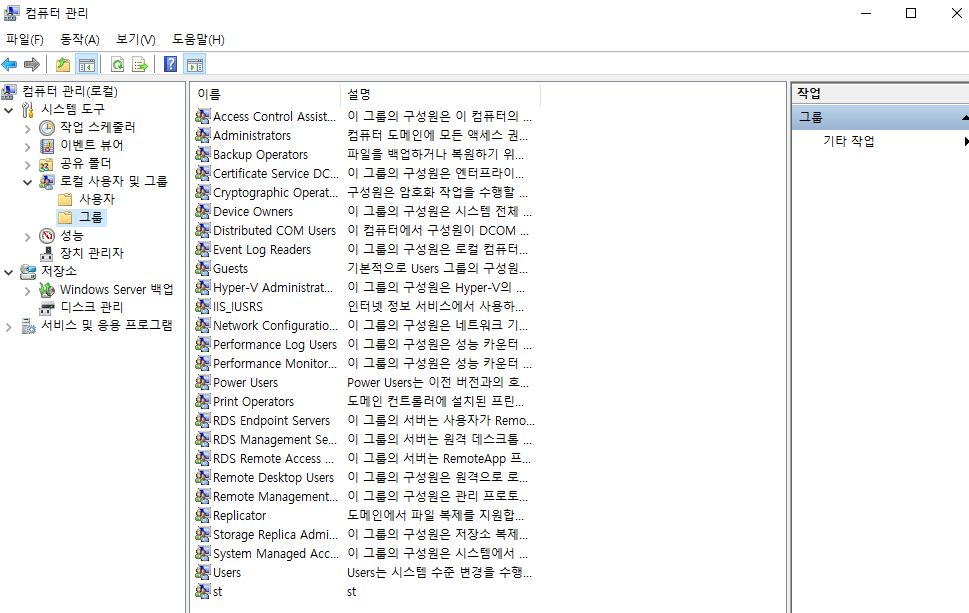This screenshot has width=969, height=613.
Task: Select the Access Control Assistance group
Action: pos(274,116)
